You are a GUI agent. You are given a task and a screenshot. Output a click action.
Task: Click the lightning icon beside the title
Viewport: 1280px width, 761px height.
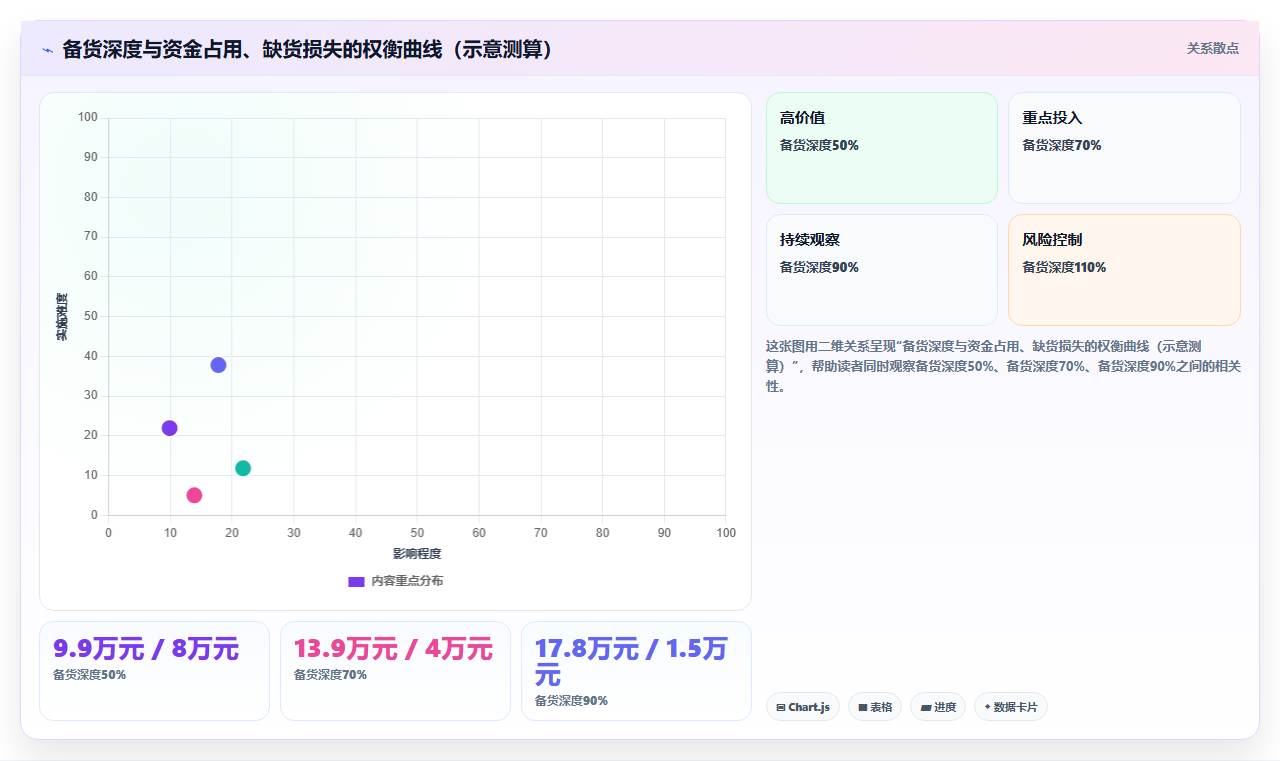[47, 50]
